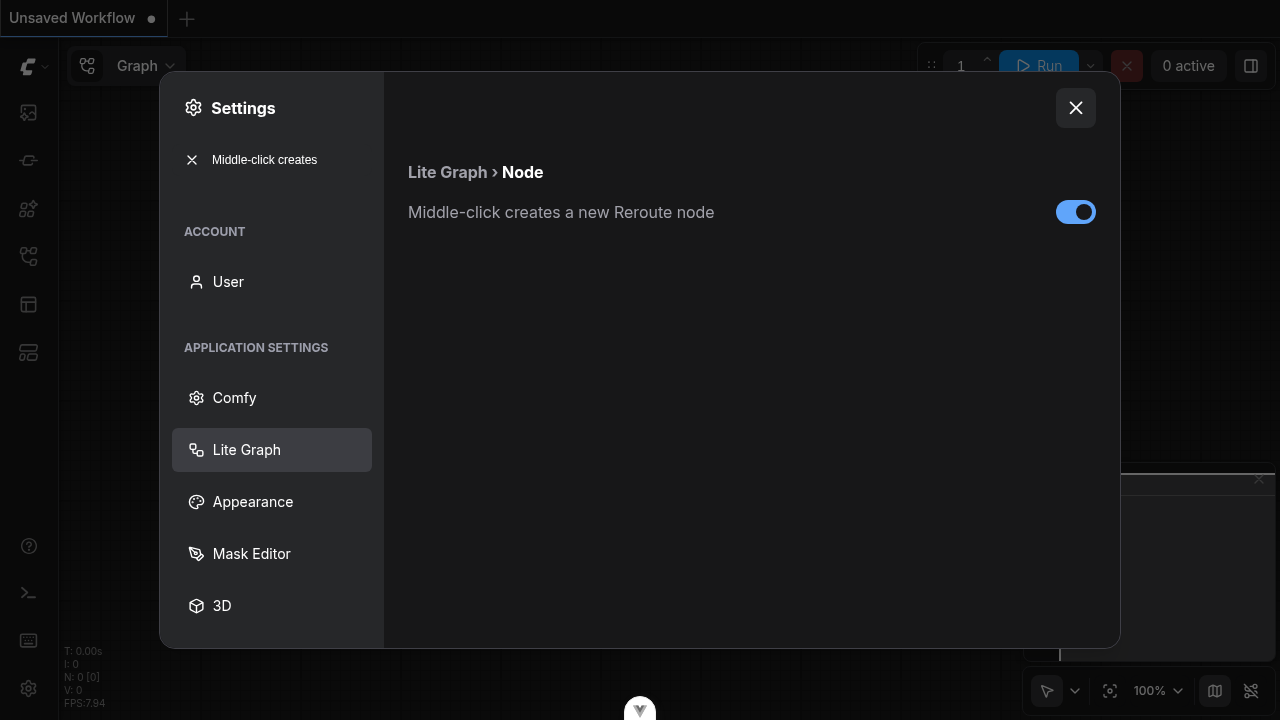Toggle the minimap icon
The image size is (1280, 720).
click(1214, 691)
